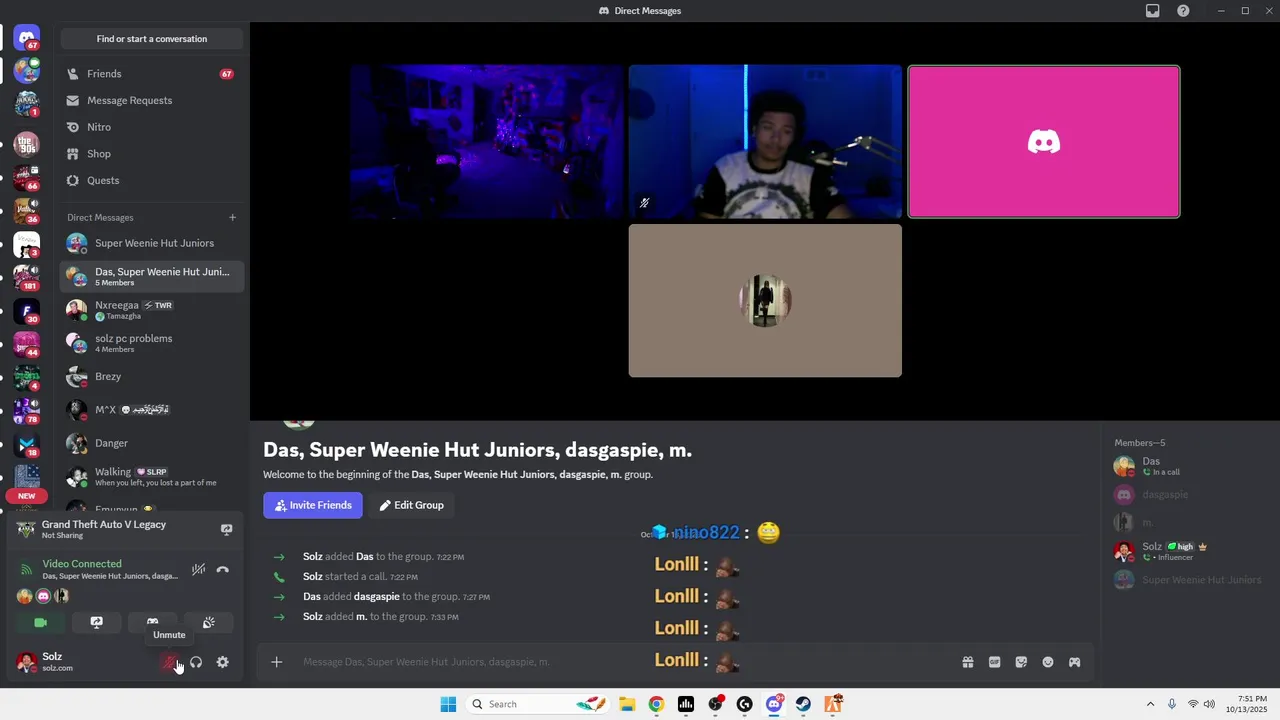Screen dimensions: 1280x720
Task: Focus purple-lit room video tile
Action: [486, 142]
